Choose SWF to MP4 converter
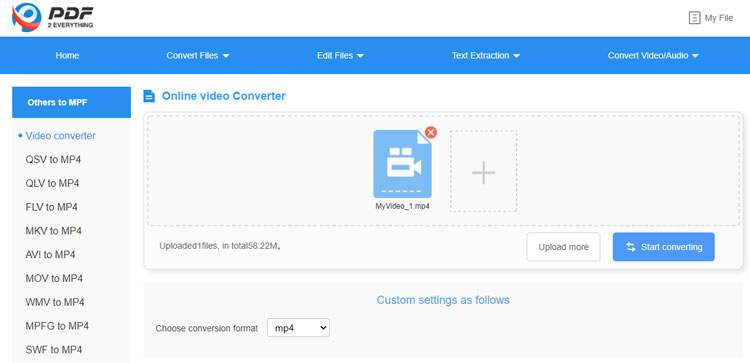Screen dimensions: 750x363 [x=54, y=350]
